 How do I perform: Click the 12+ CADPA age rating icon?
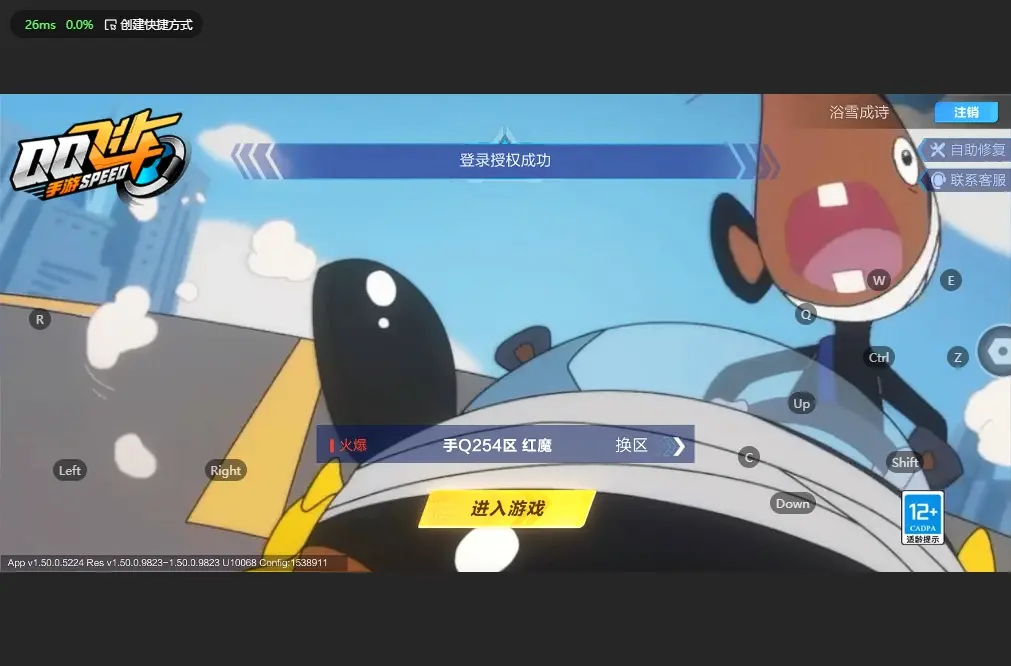click(923, 518)
